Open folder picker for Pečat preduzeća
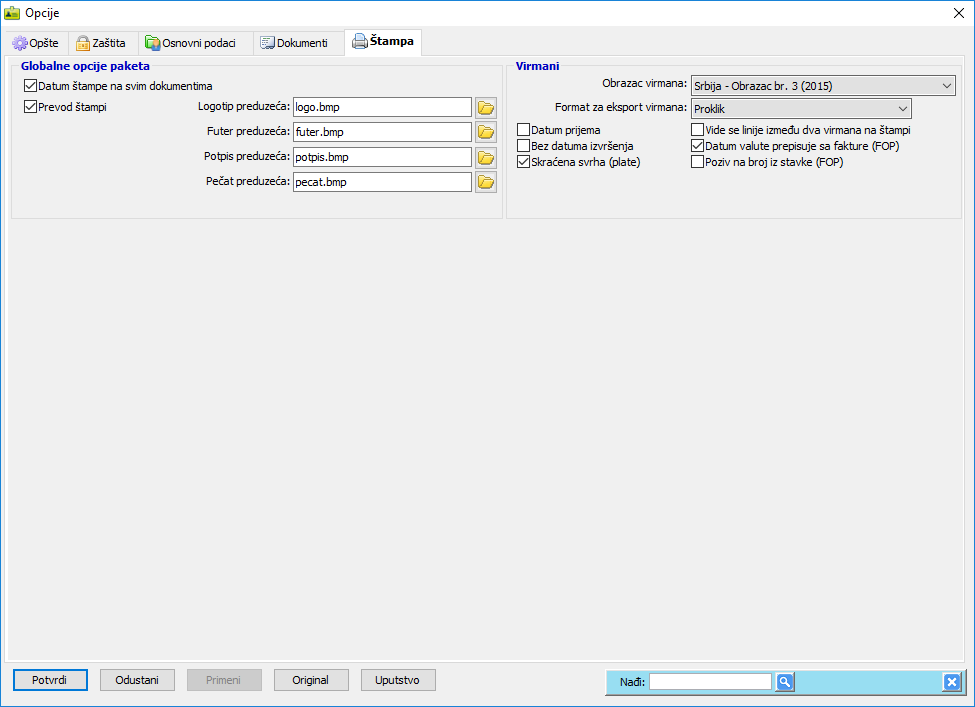Screen dimensions: 975x707 (x=486, y=182)
